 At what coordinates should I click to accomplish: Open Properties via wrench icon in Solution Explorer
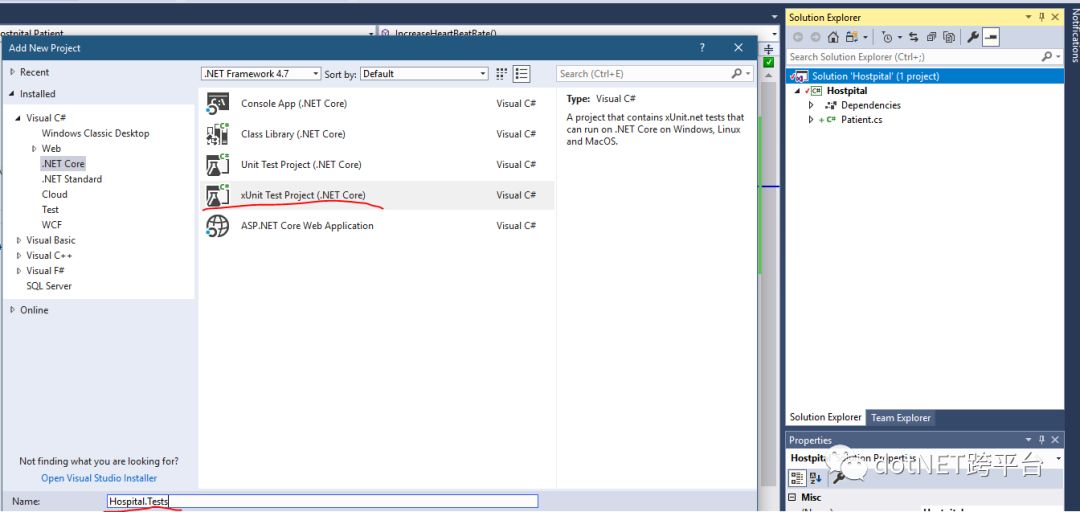tap(973, 37)
